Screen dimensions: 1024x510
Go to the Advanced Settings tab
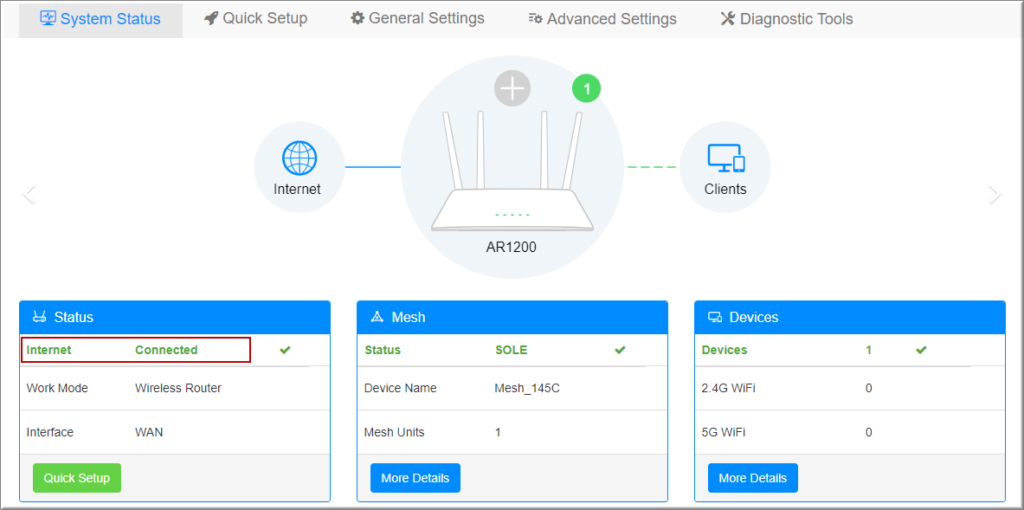coord(602,19)
